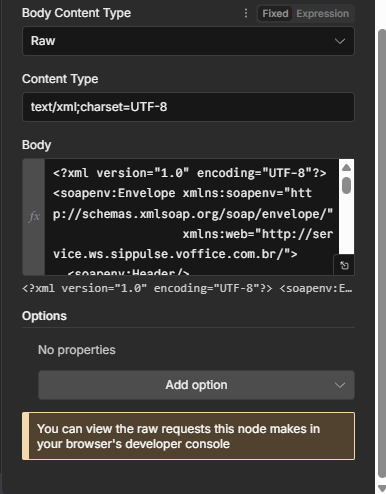Viewport: 386px width, 494px height.
Task: Open the Raw body content type dropdown
Action: (188, 41)
